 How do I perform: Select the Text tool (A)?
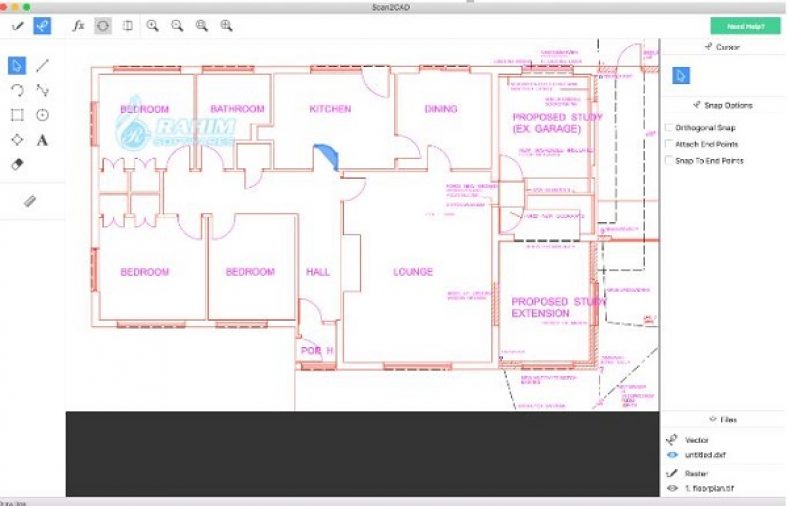coord(43,140)
